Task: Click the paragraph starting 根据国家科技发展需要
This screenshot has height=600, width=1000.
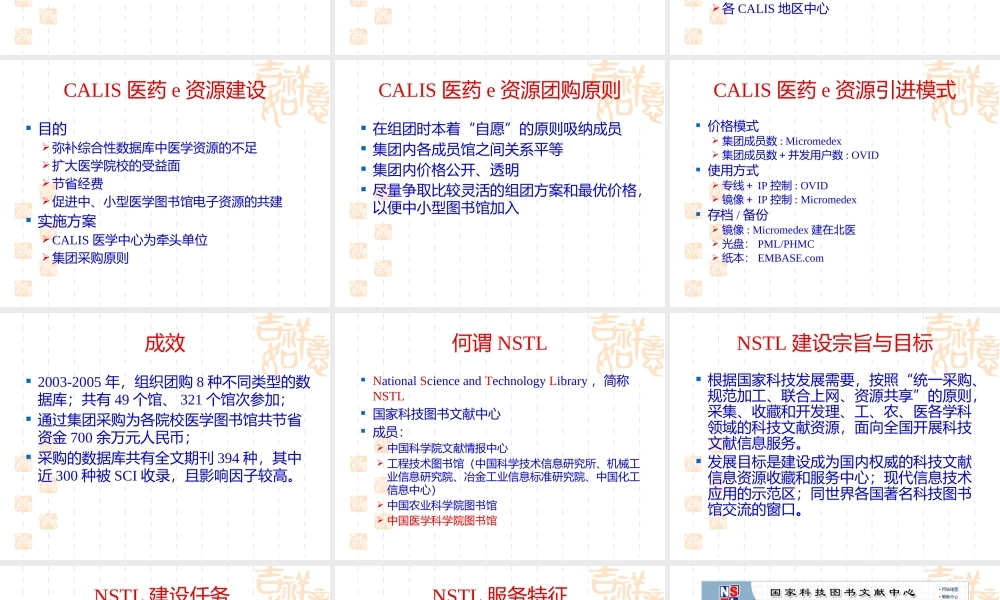Action: [x=842, y=411]
